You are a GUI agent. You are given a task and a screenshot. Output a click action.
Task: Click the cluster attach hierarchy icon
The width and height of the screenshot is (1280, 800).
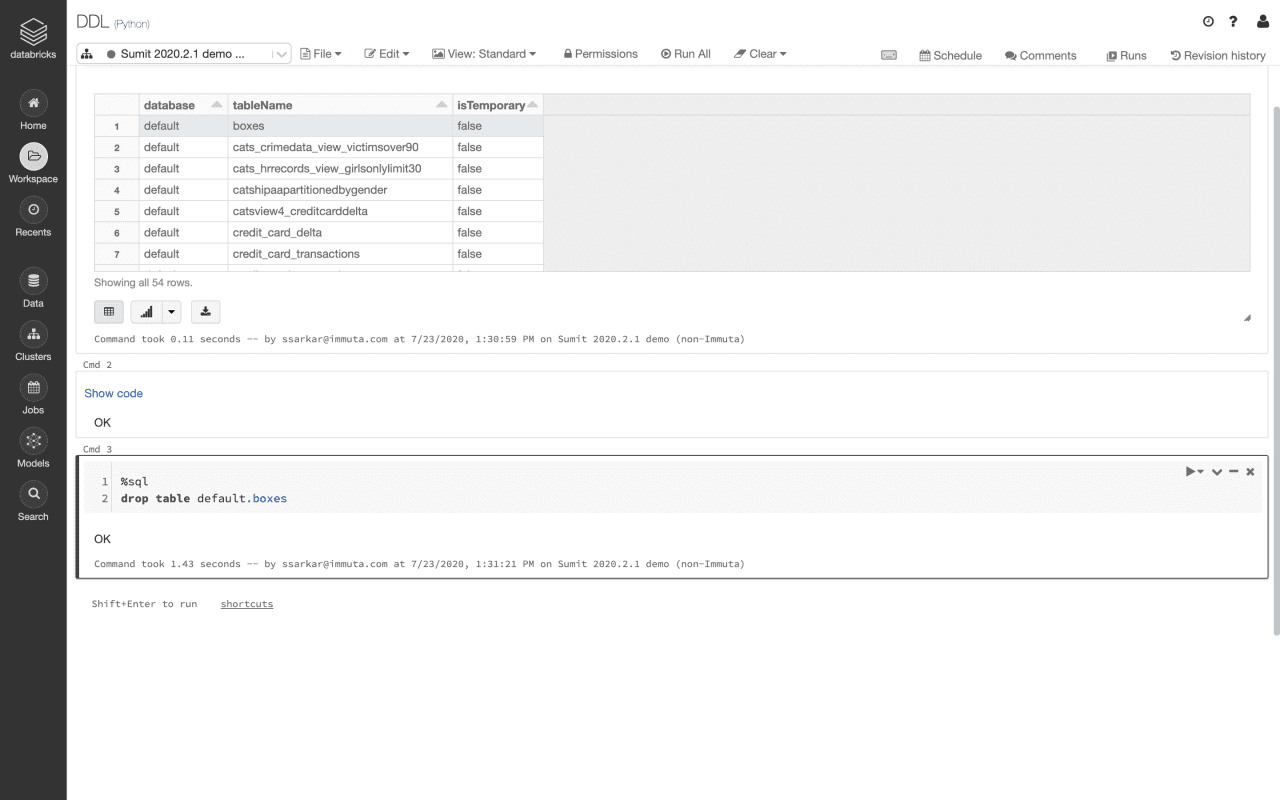point(87,54)
